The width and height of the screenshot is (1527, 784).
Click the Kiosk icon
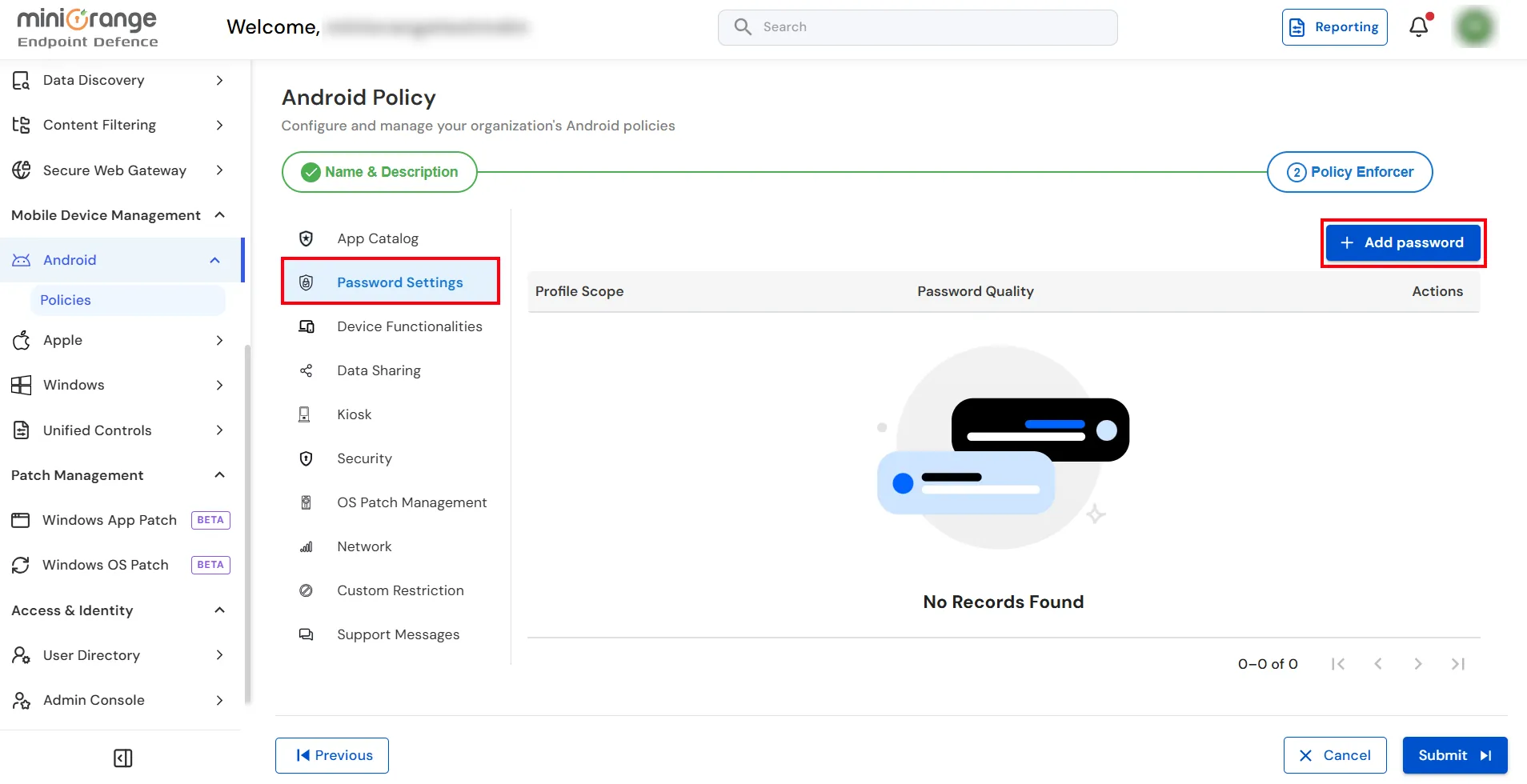click(x=304, y=414)
